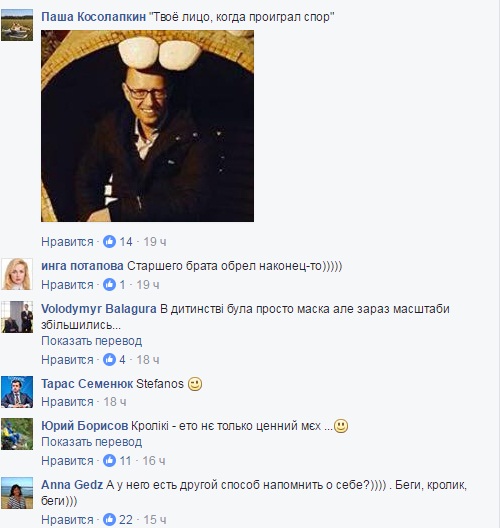
Task: Open инга потапова's profile avatar
Action: tap(17, 274)
